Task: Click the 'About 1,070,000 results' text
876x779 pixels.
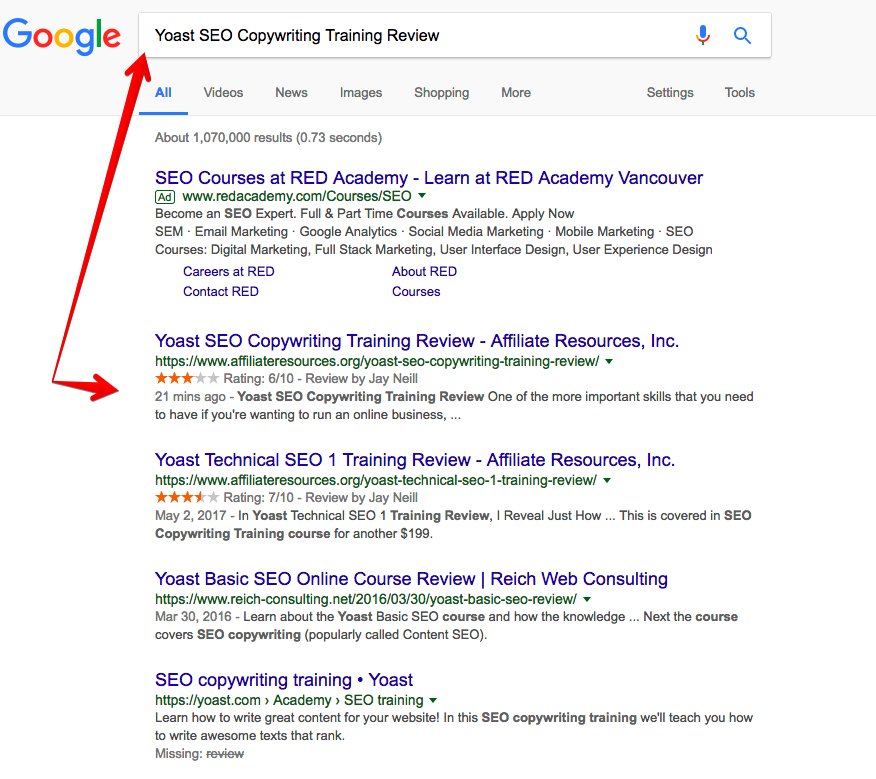Action: coord(268,137)
